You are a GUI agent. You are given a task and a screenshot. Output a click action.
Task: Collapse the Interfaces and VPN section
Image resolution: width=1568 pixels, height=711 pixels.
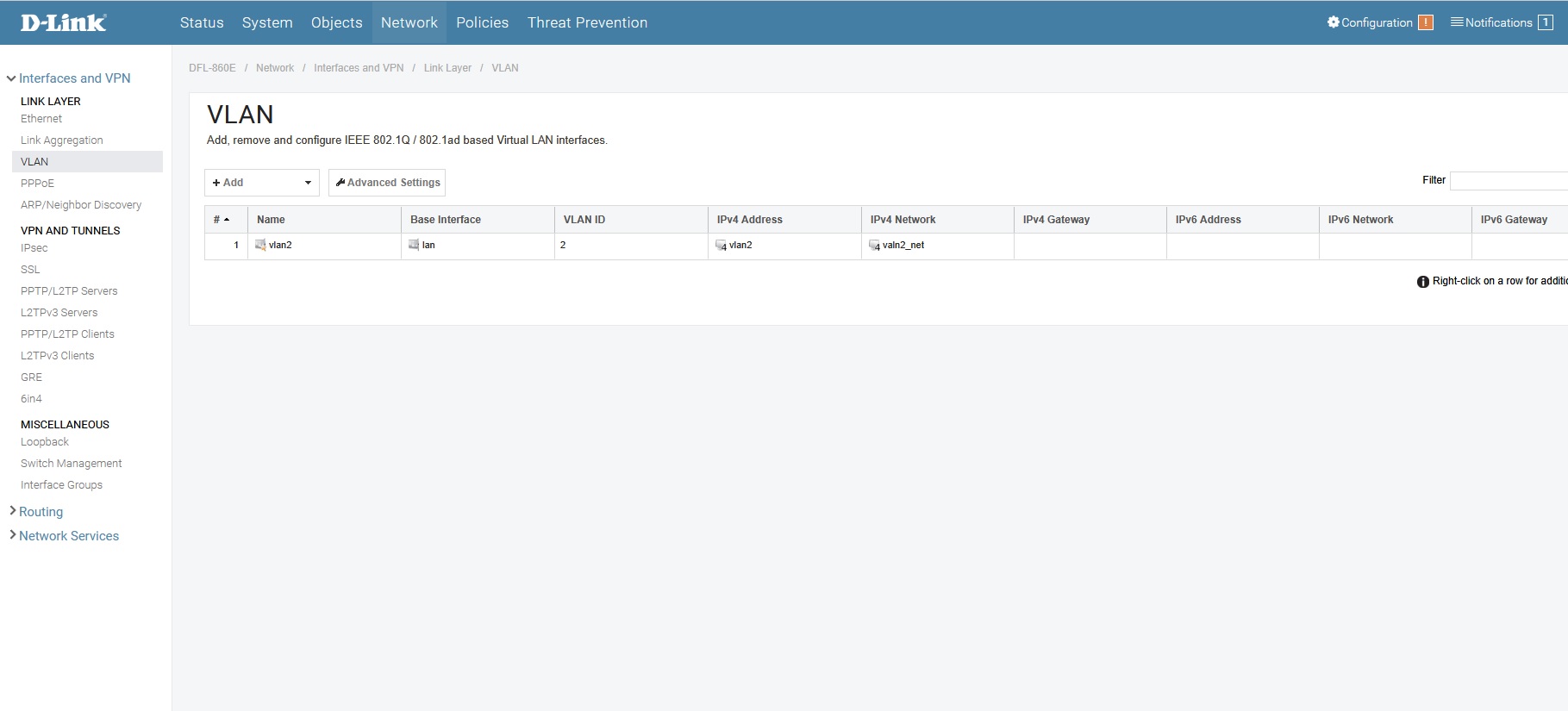pos(11,78)
